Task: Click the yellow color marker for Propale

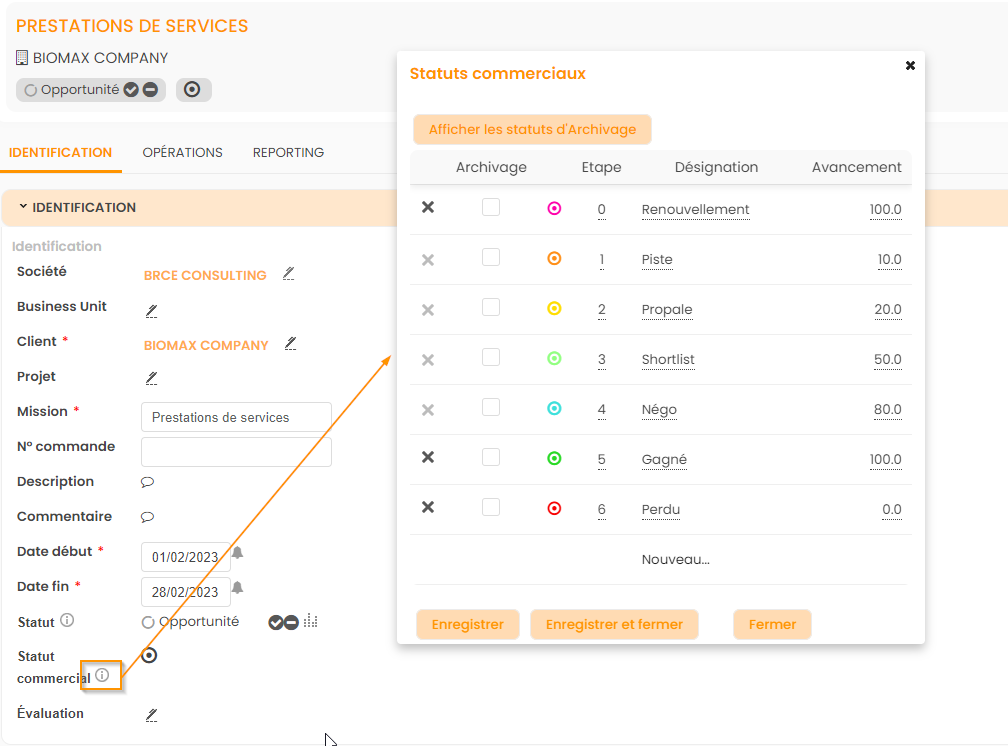Action: tap(554, 309)
